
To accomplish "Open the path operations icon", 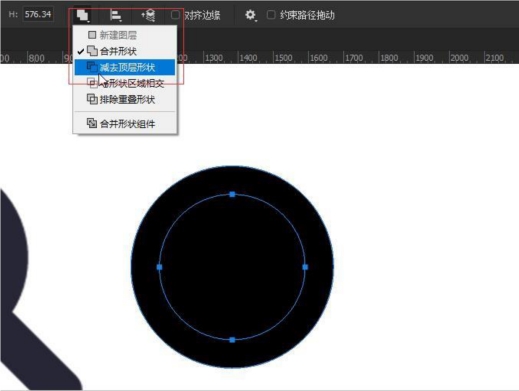I will pos(83,15).
